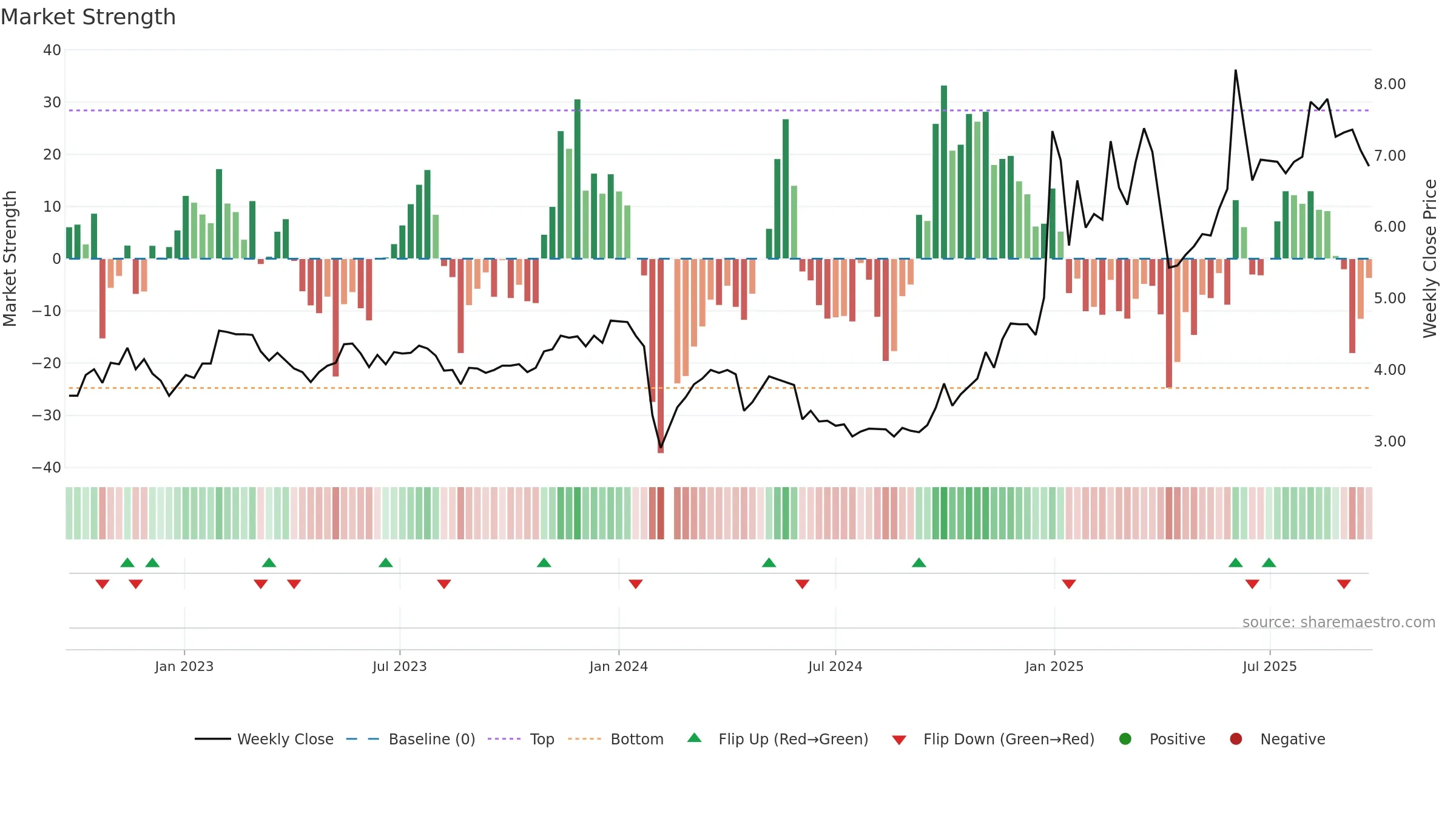Click the Jan 2025 axis label
The height and width of the screenshot is (819, 1456).
point(1054,666)
